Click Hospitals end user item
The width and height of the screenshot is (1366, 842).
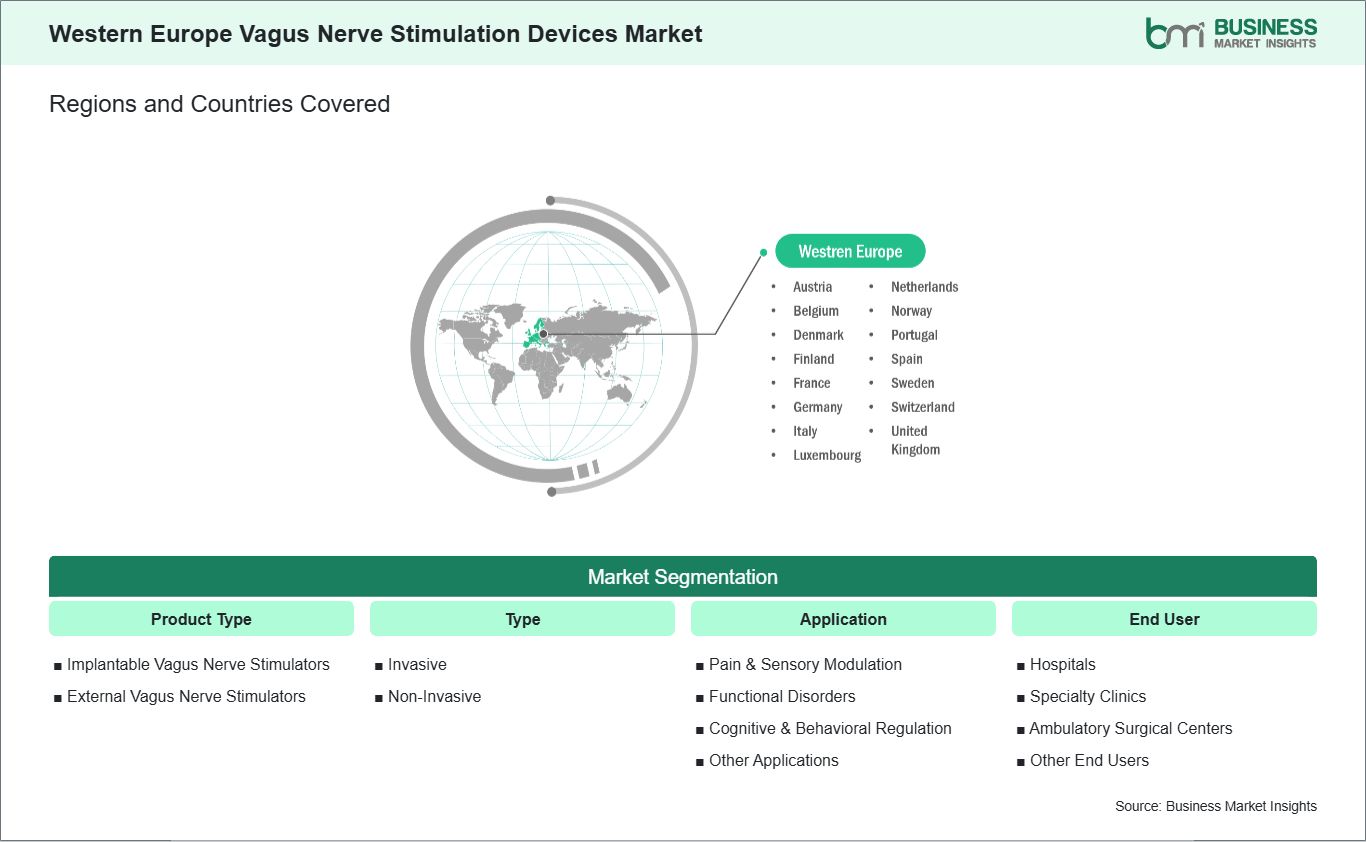pyautogui.click(x=1063, y=665)
